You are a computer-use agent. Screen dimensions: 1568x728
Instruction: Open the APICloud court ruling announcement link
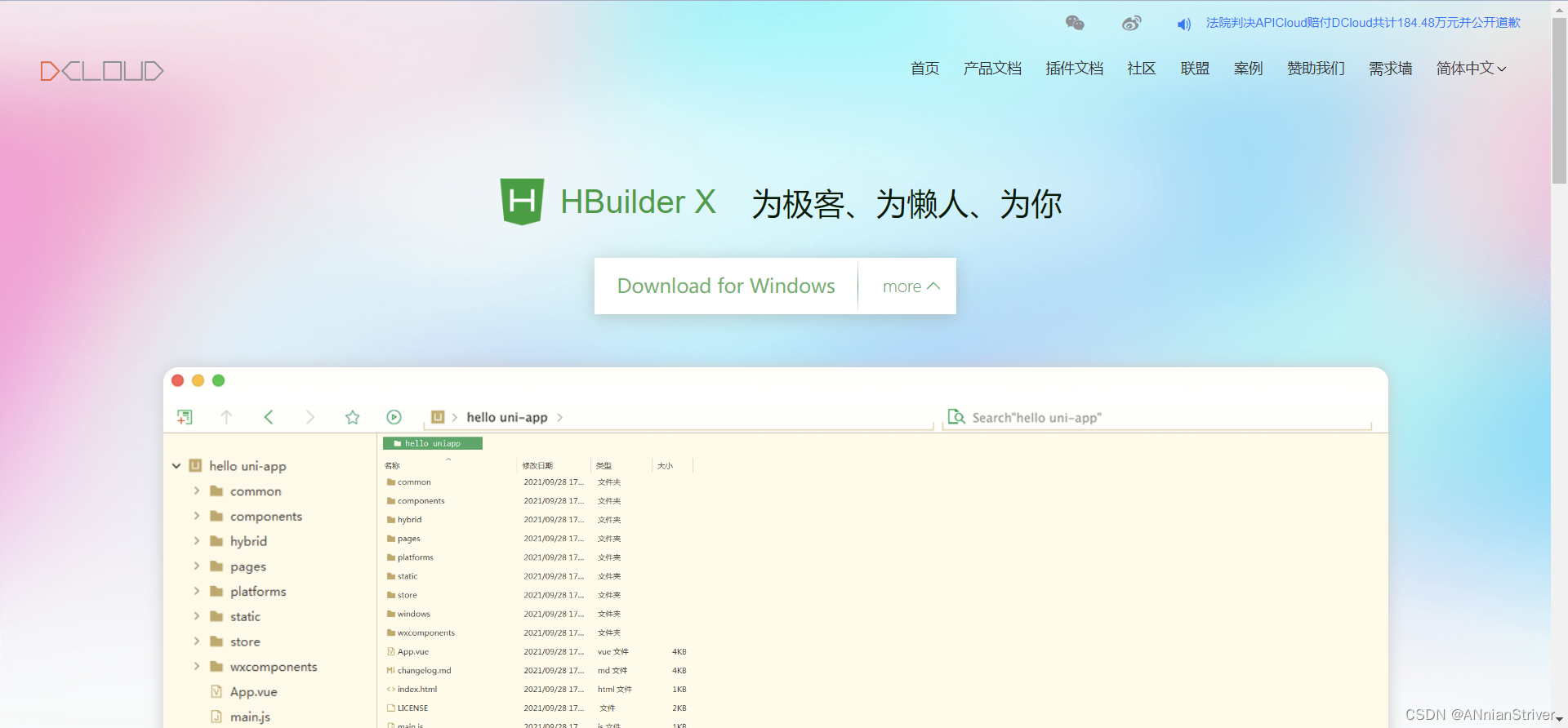point(1363,23)
